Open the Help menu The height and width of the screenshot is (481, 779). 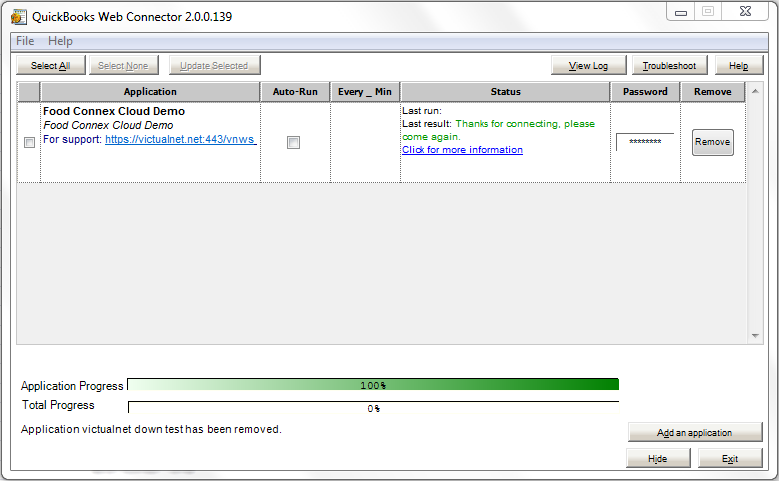pyautogui.click(x=60, y=41)
